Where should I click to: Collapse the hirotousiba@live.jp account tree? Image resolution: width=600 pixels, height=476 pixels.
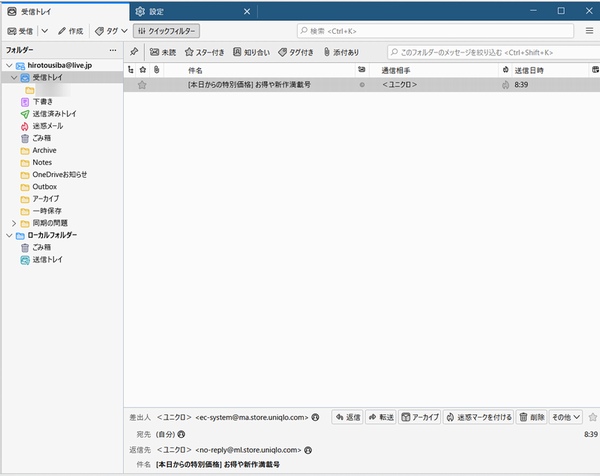click(x=10, y=65)
